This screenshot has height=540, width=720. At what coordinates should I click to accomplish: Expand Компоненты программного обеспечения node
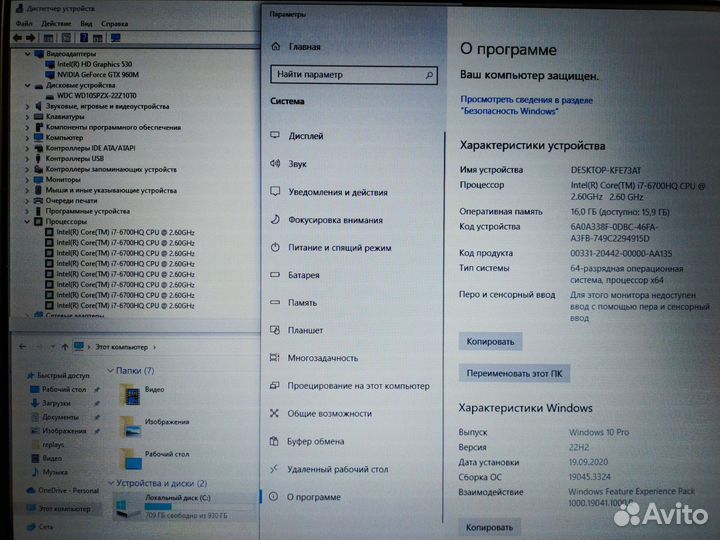pos(28,127)
